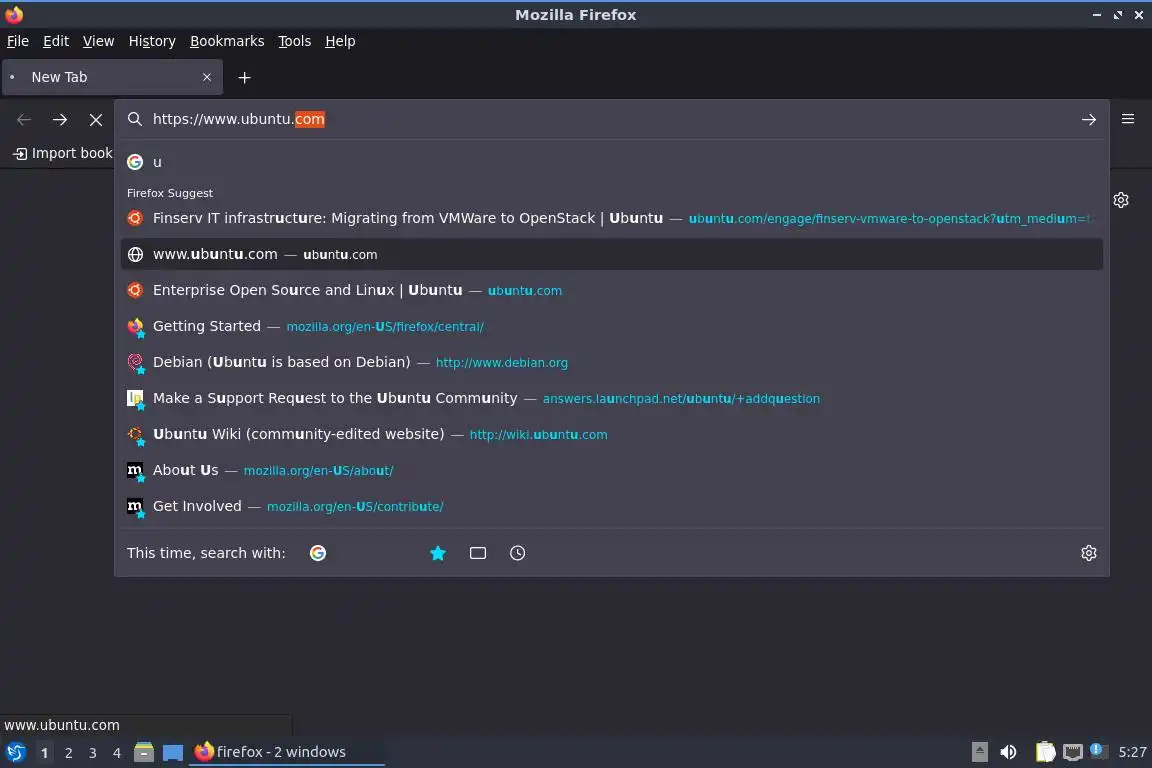Click the Firefox logo in the title bar
The width and height of the screenshot is (1152, 768).
[14, 15]
